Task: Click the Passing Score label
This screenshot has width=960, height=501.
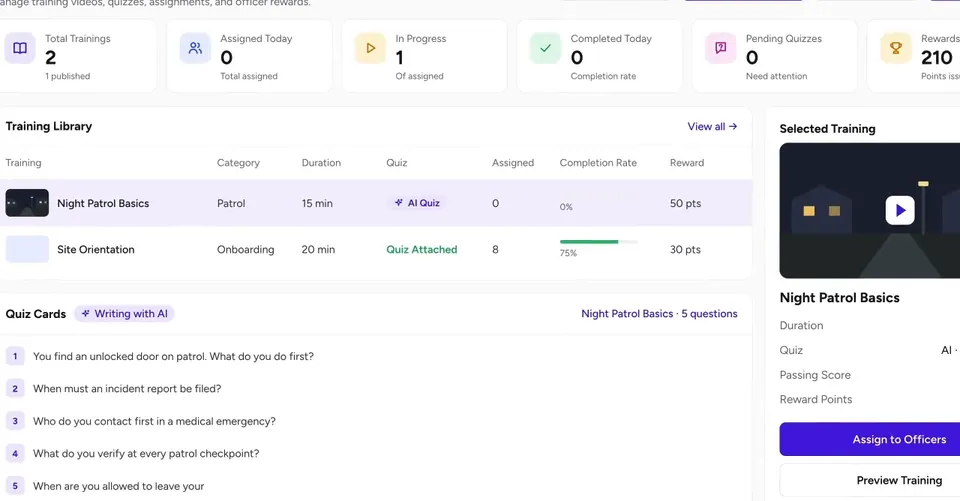Action: pyautogui.click(x=815, y=375)
